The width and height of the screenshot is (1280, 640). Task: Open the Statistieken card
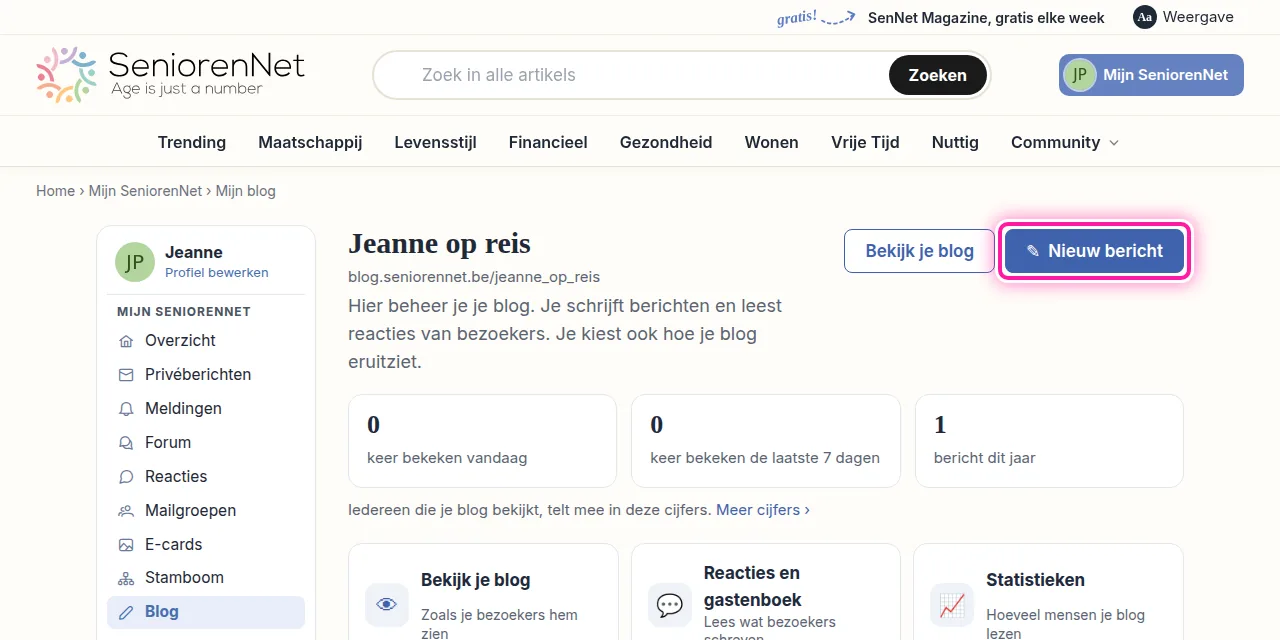(1048, 592)
